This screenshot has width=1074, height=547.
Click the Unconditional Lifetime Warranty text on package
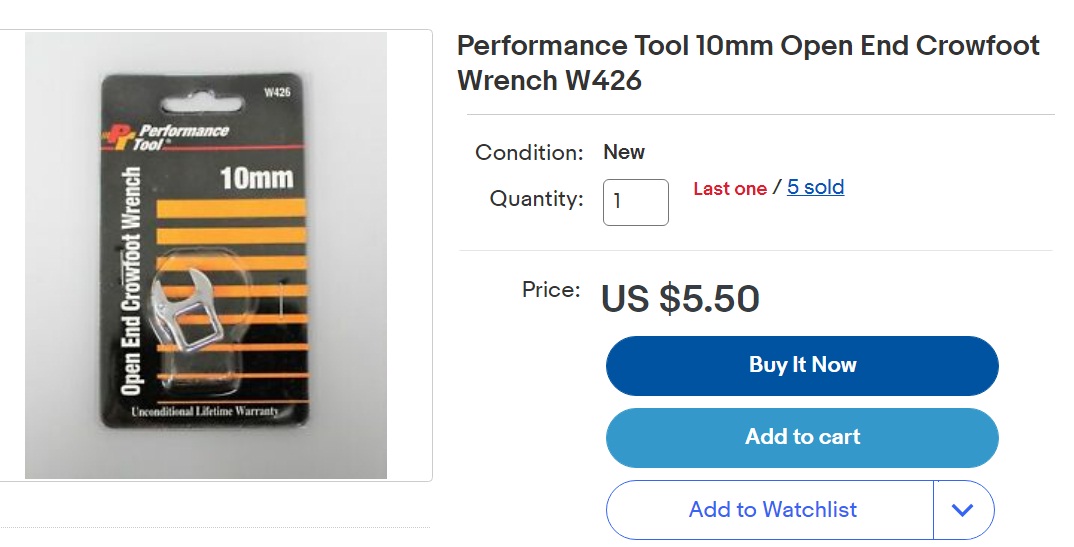click(204, 412)
